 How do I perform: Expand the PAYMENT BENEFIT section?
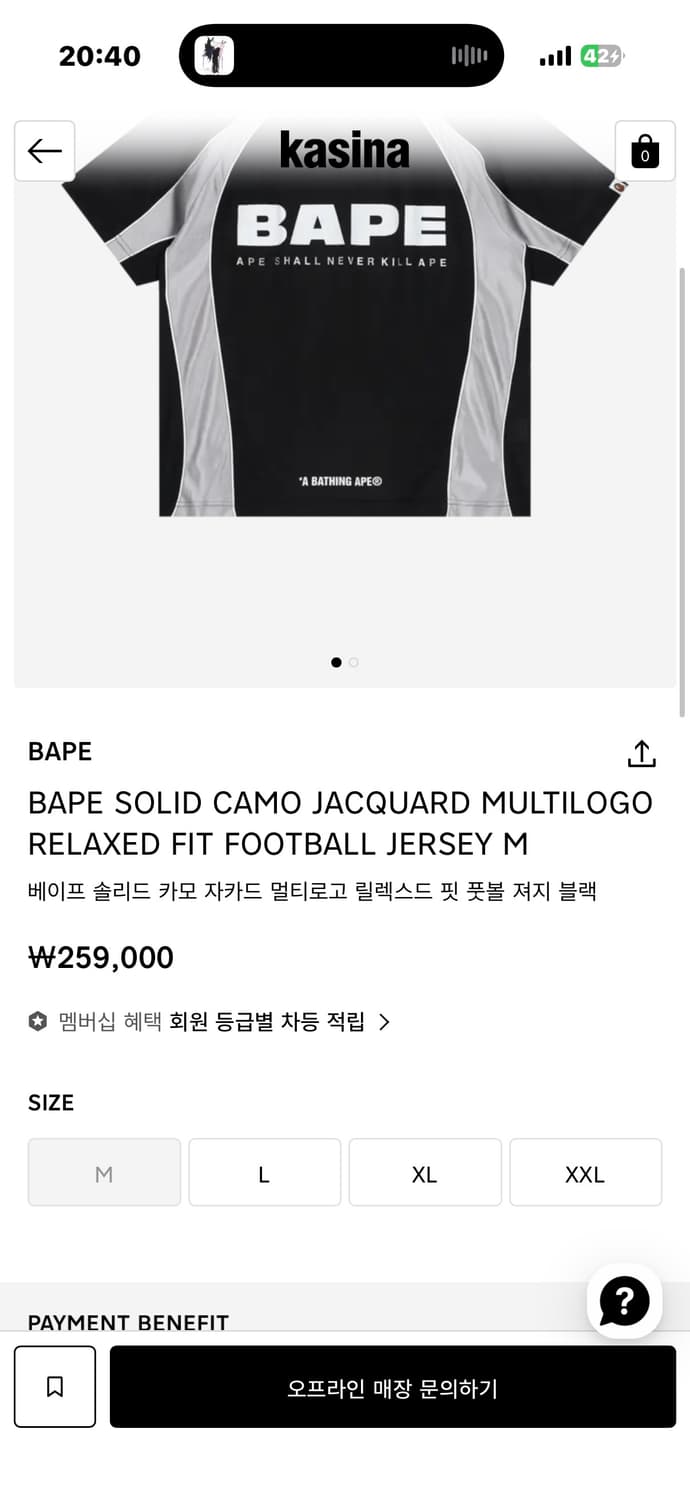pyautogui.click(x=128, y=1322)
